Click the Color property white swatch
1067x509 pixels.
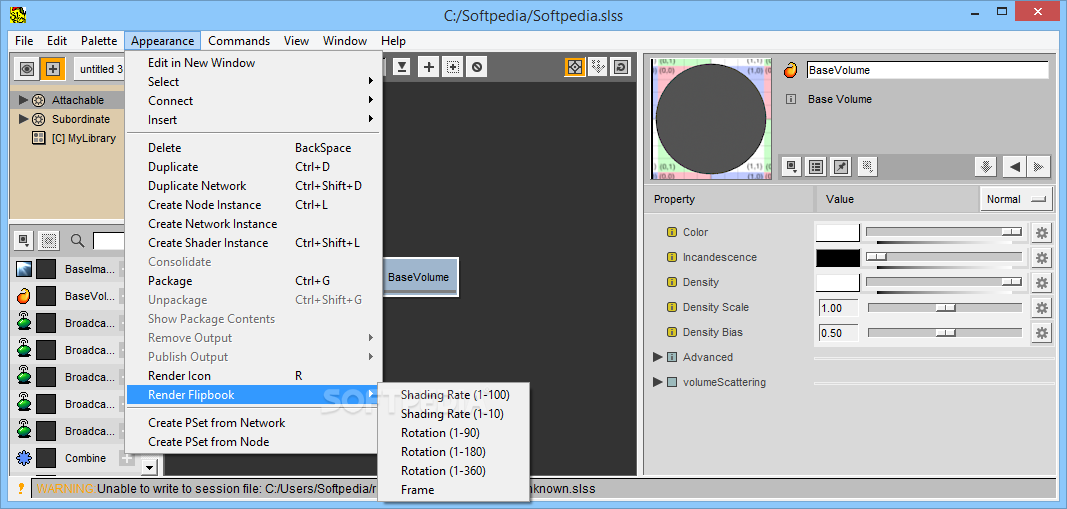[x=838, y=233]
